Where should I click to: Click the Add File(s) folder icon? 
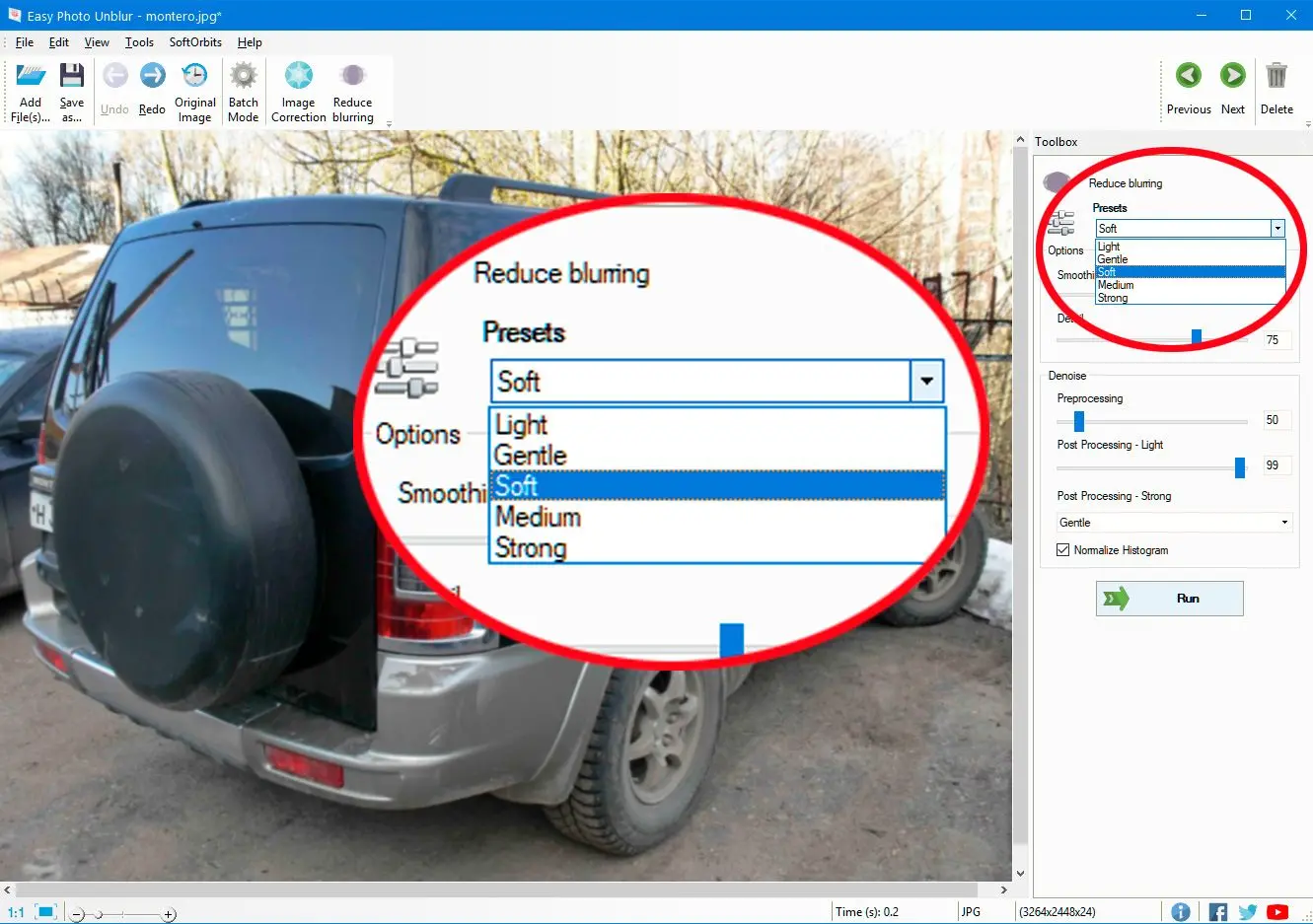pyautogui.click(x=31, y=77)
